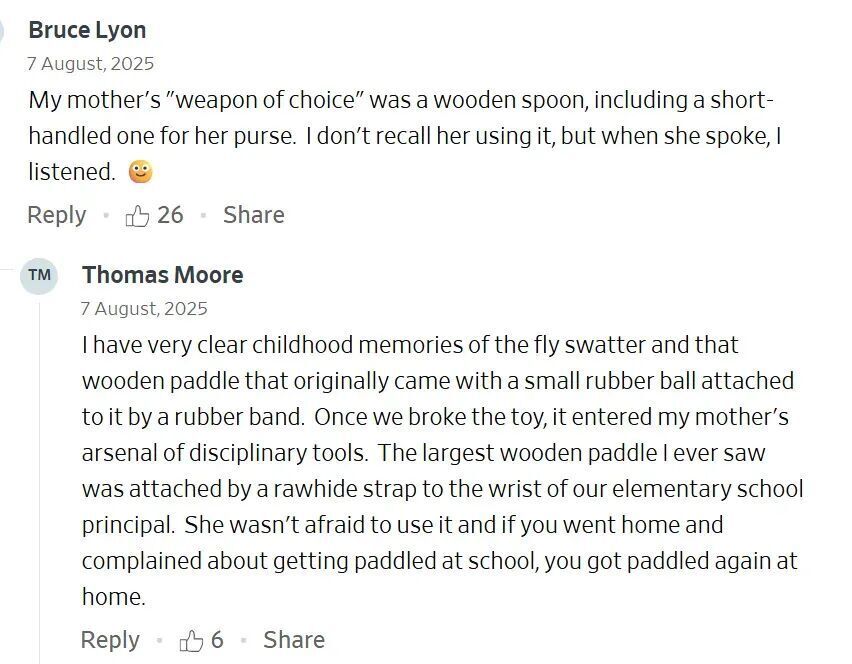
Task: Click the date under Bruce Lyon's name
Action: 91,64
